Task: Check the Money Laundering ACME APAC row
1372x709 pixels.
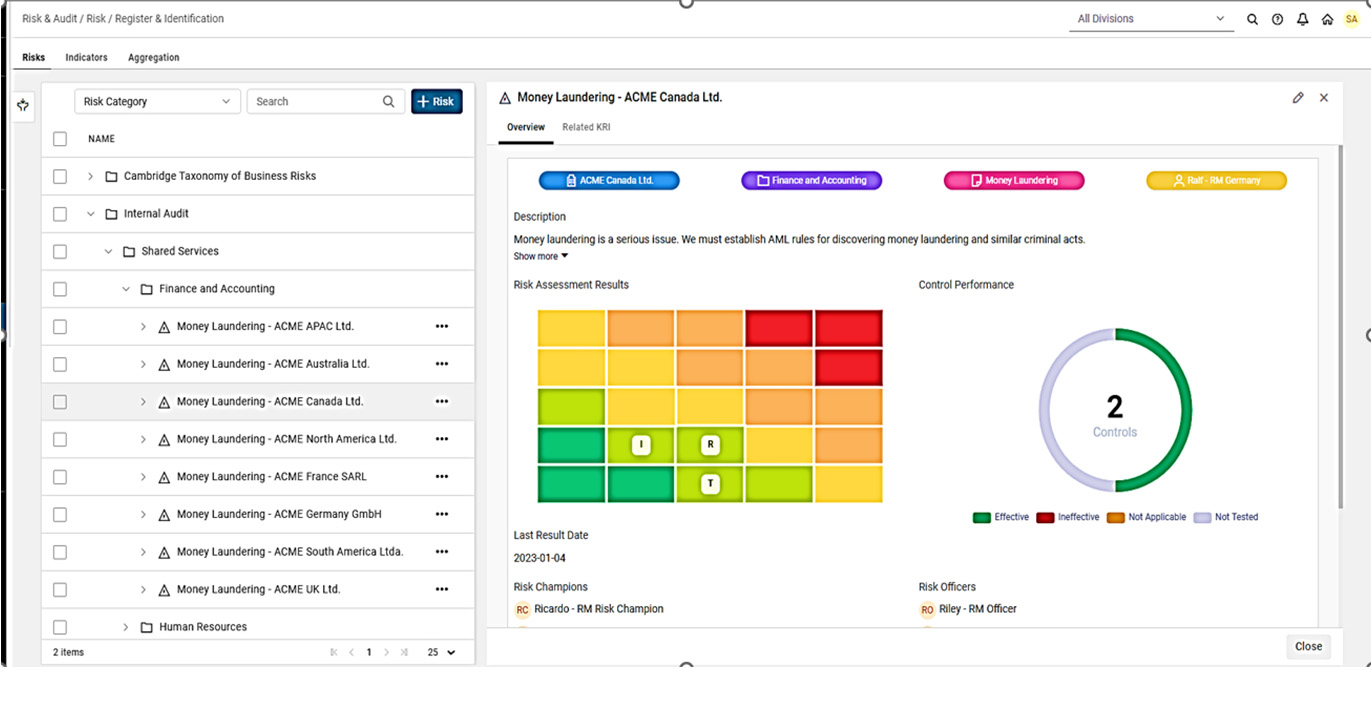Action: coord(60,327)
